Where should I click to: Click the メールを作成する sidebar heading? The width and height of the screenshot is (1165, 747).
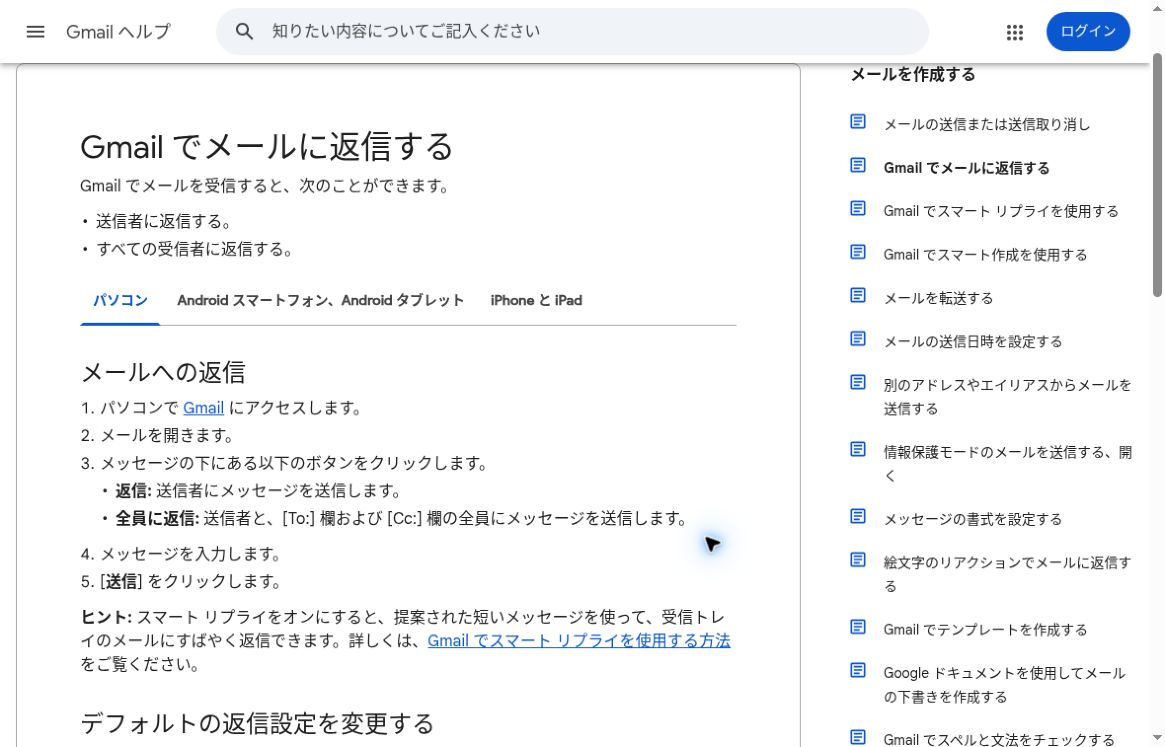click(912, 74)
